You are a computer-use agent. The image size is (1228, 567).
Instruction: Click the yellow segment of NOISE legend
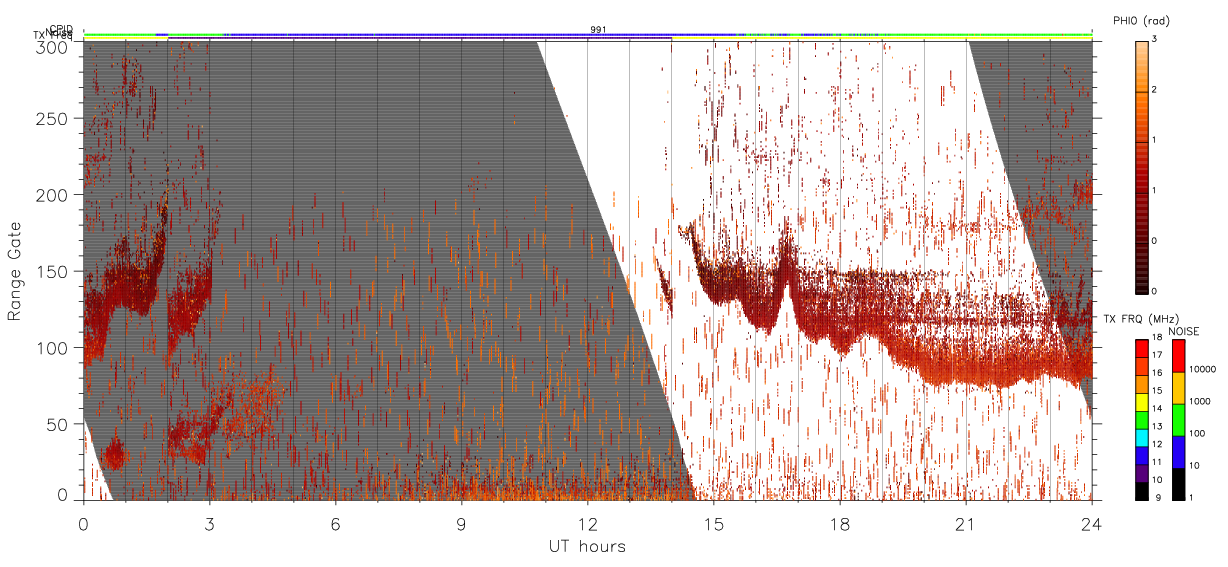point(1178,388)
